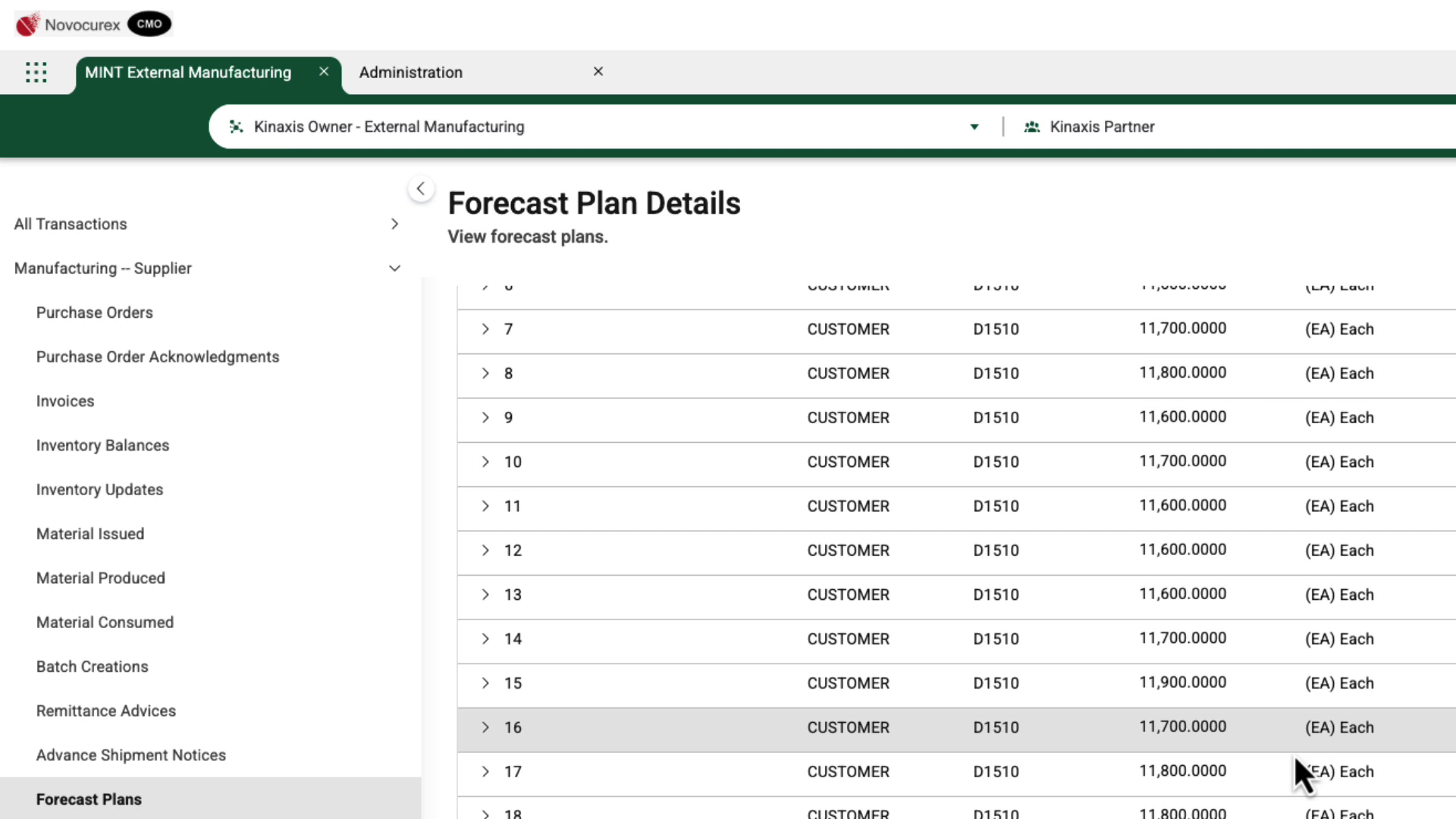The width and height of the screenshot is (1456, 819).
Task: Click the hierarchy icon beside Kinaxis Owner
Action: tap(236, 127)
